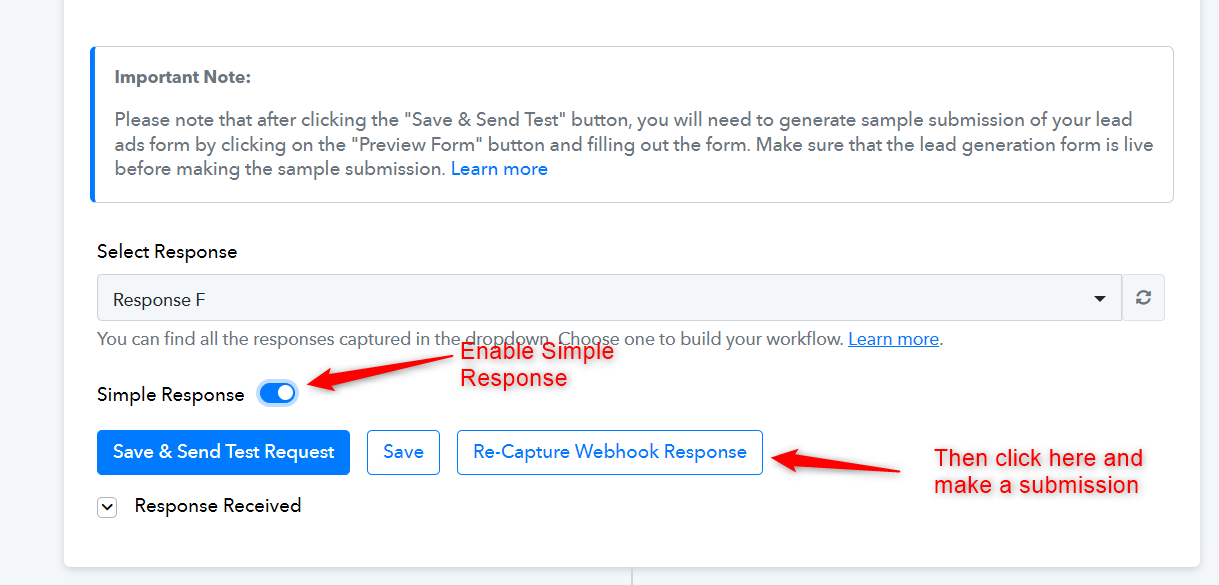Click red arrow pointing at Re-Capture button

click(836, 463)
